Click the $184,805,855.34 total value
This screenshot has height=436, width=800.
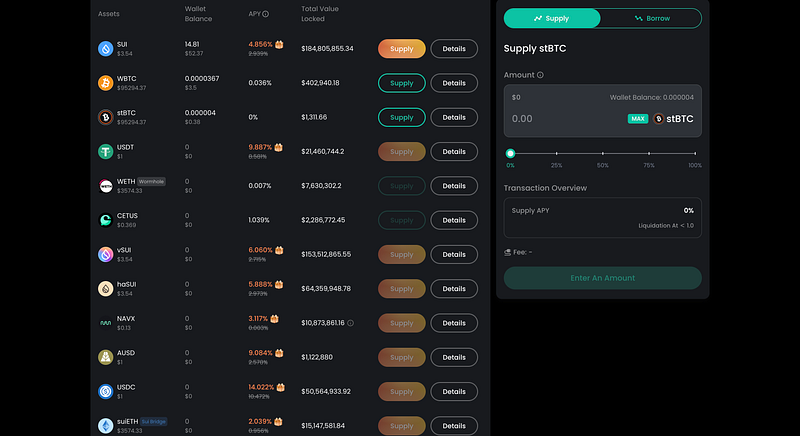pyautogui.click(x=328, y=49)
